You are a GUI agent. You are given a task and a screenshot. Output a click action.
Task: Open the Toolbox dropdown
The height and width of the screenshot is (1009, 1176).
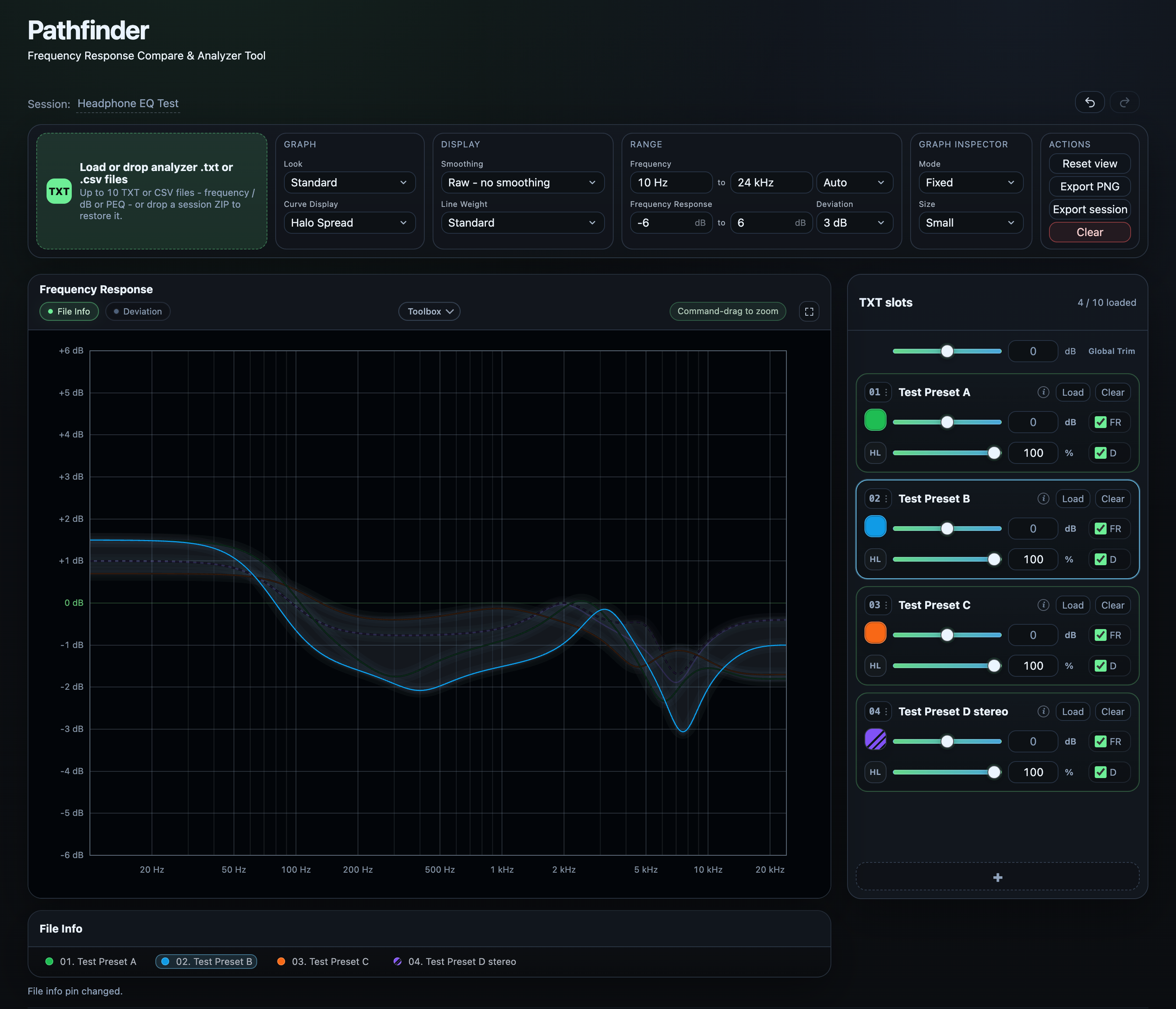[x=429, y=311]
